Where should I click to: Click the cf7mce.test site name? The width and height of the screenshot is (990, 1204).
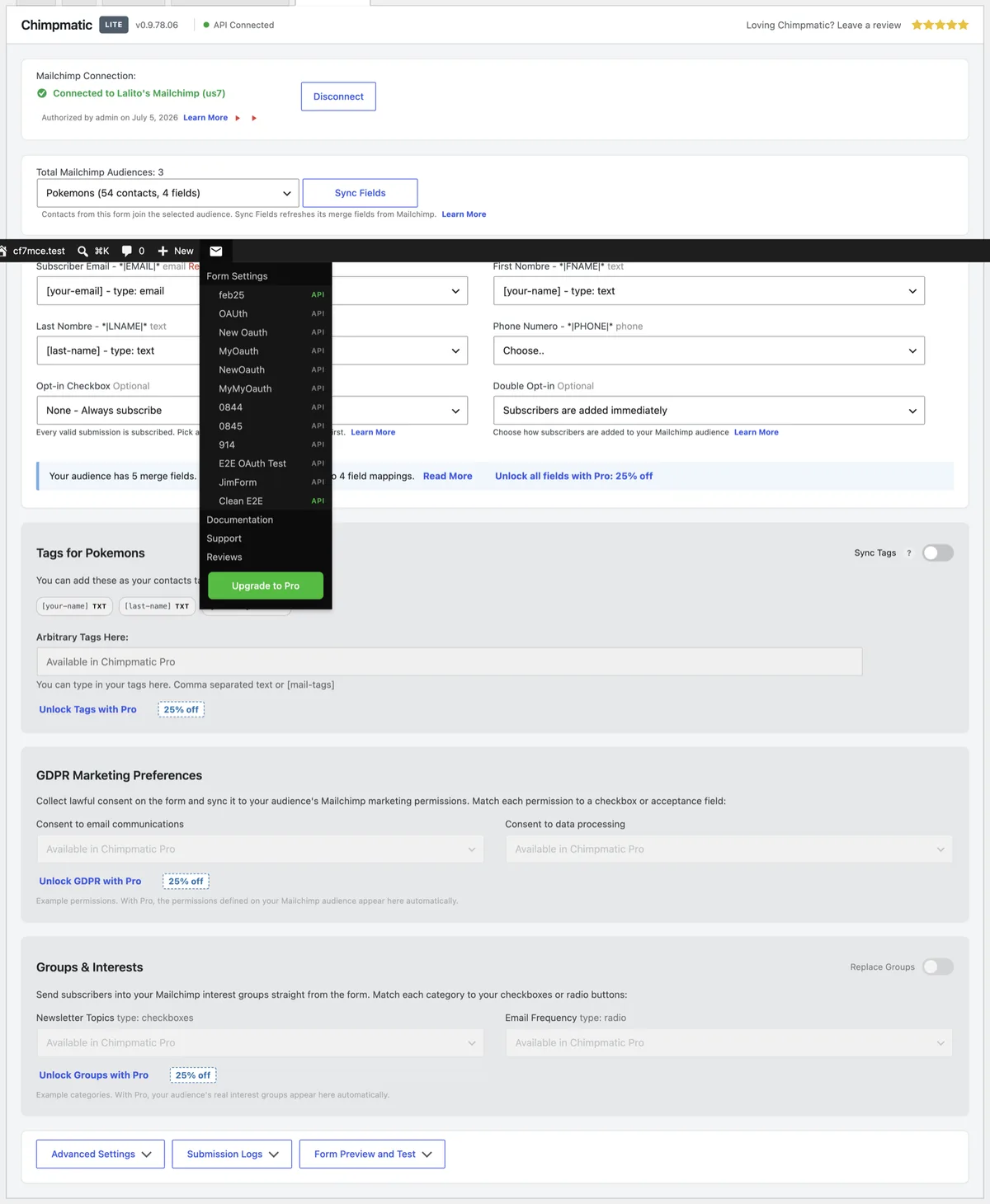39,252
